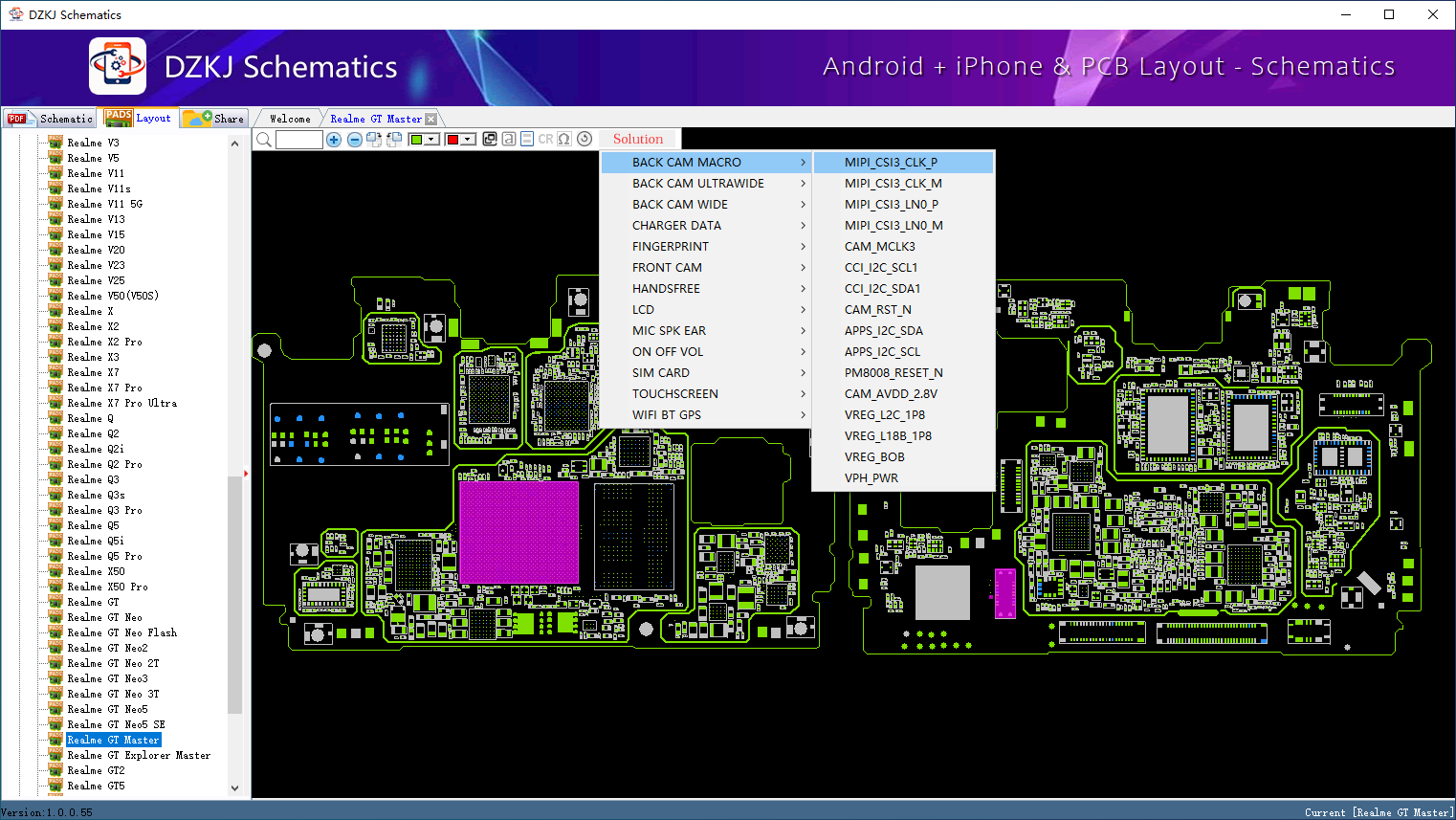Close the Realme GT Master tab

[x=431, y=119]
